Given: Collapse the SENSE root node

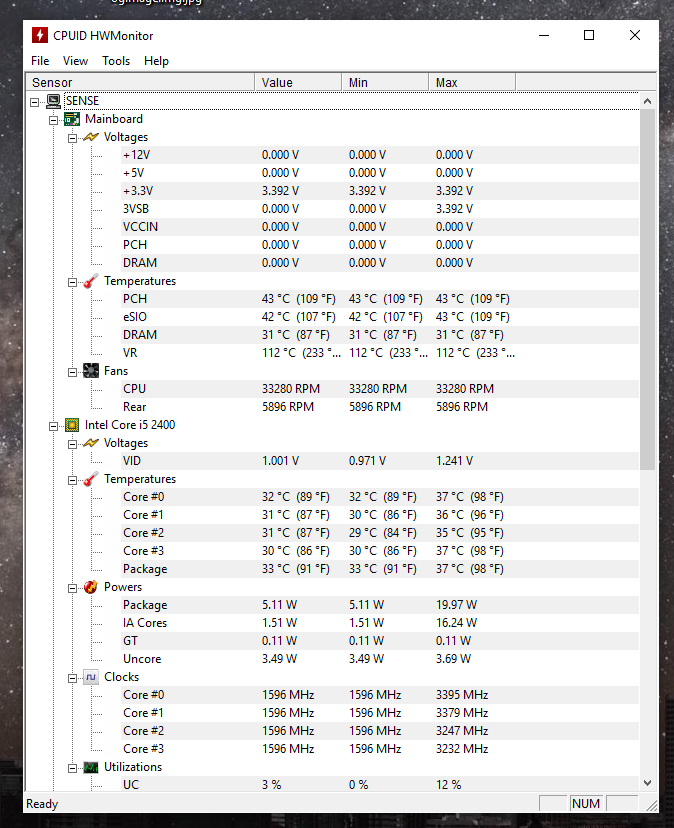Looking at the screenshot, I should point(34,102).
